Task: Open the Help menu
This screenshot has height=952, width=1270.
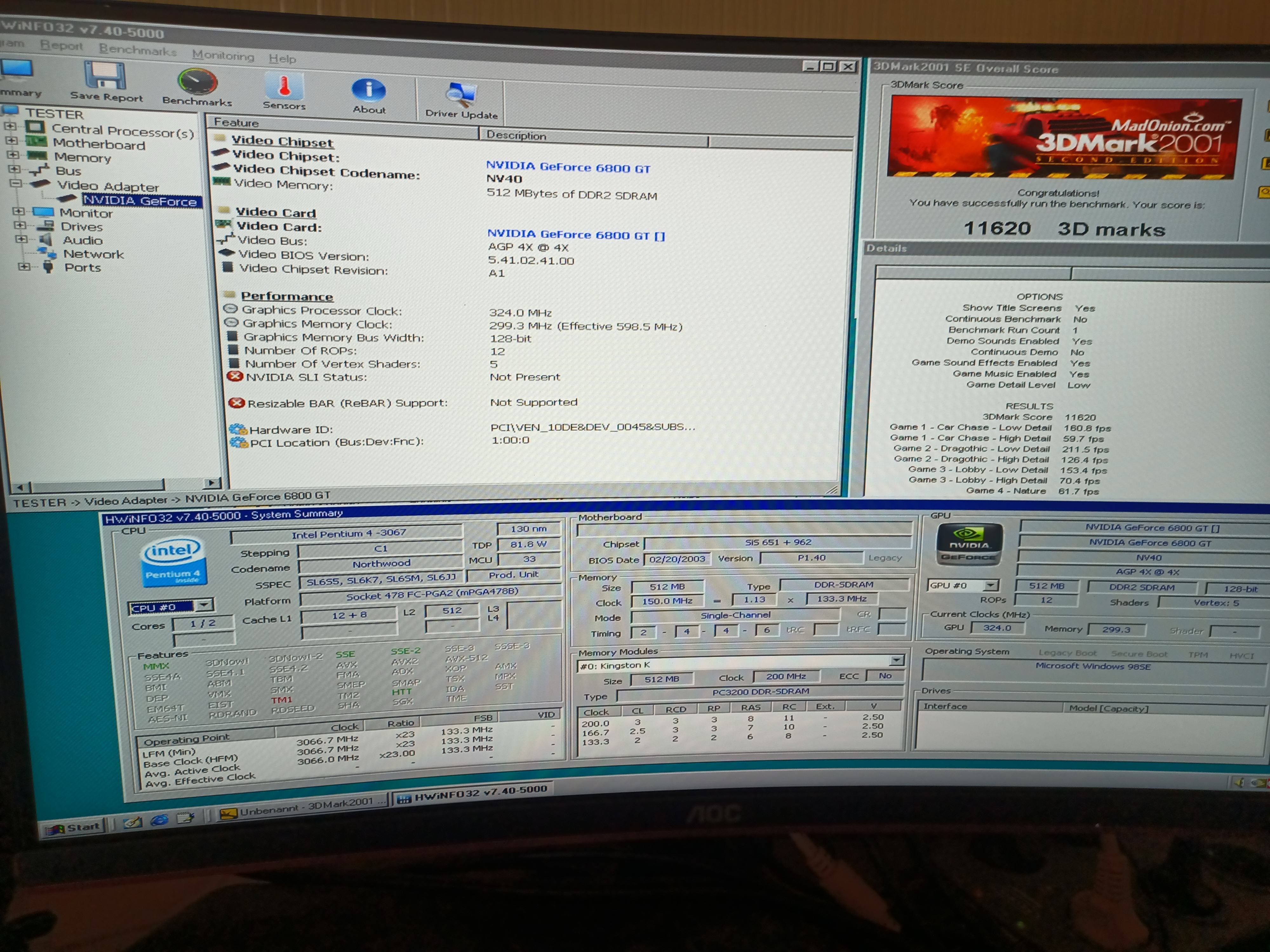Action: 283,58
